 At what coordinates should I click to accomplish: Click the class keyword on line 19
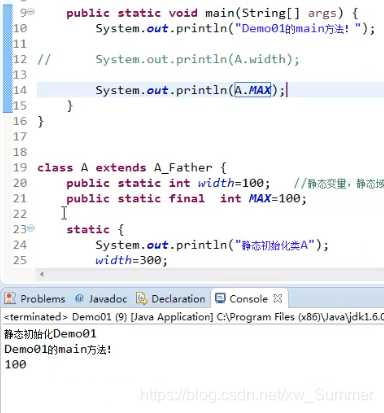(55, 167)
